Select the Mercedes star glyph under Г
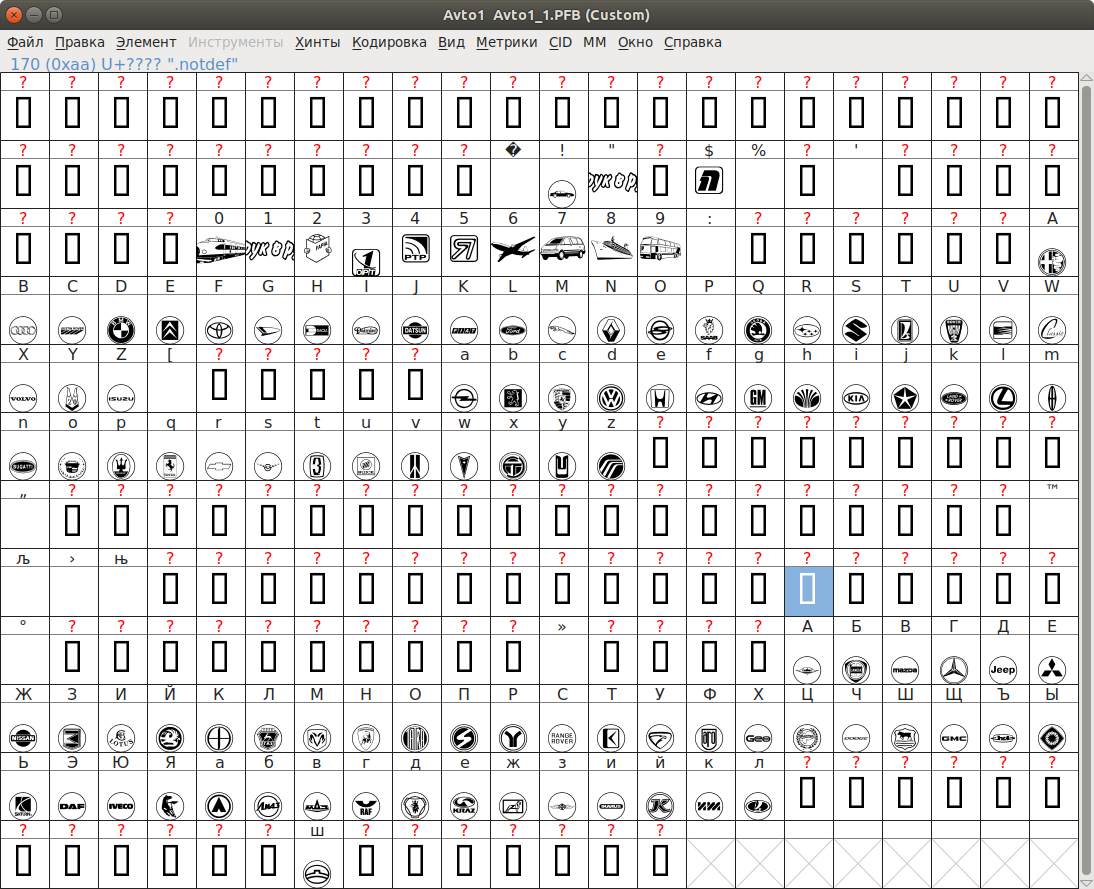The height and width of the screenshot is (889, 1094). [x=954, y=669]
